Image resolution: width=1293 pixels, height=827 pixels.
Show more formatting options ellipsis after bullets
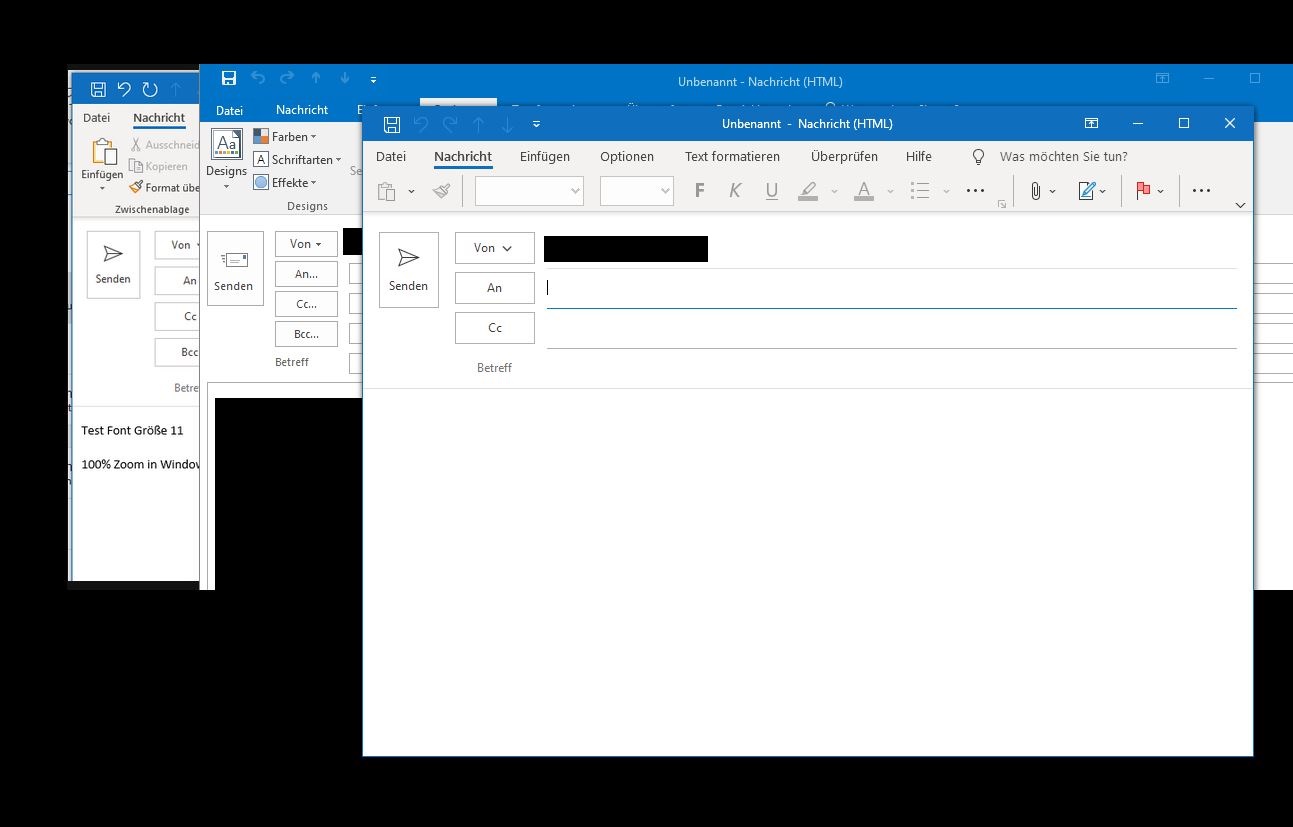[976, 191]
